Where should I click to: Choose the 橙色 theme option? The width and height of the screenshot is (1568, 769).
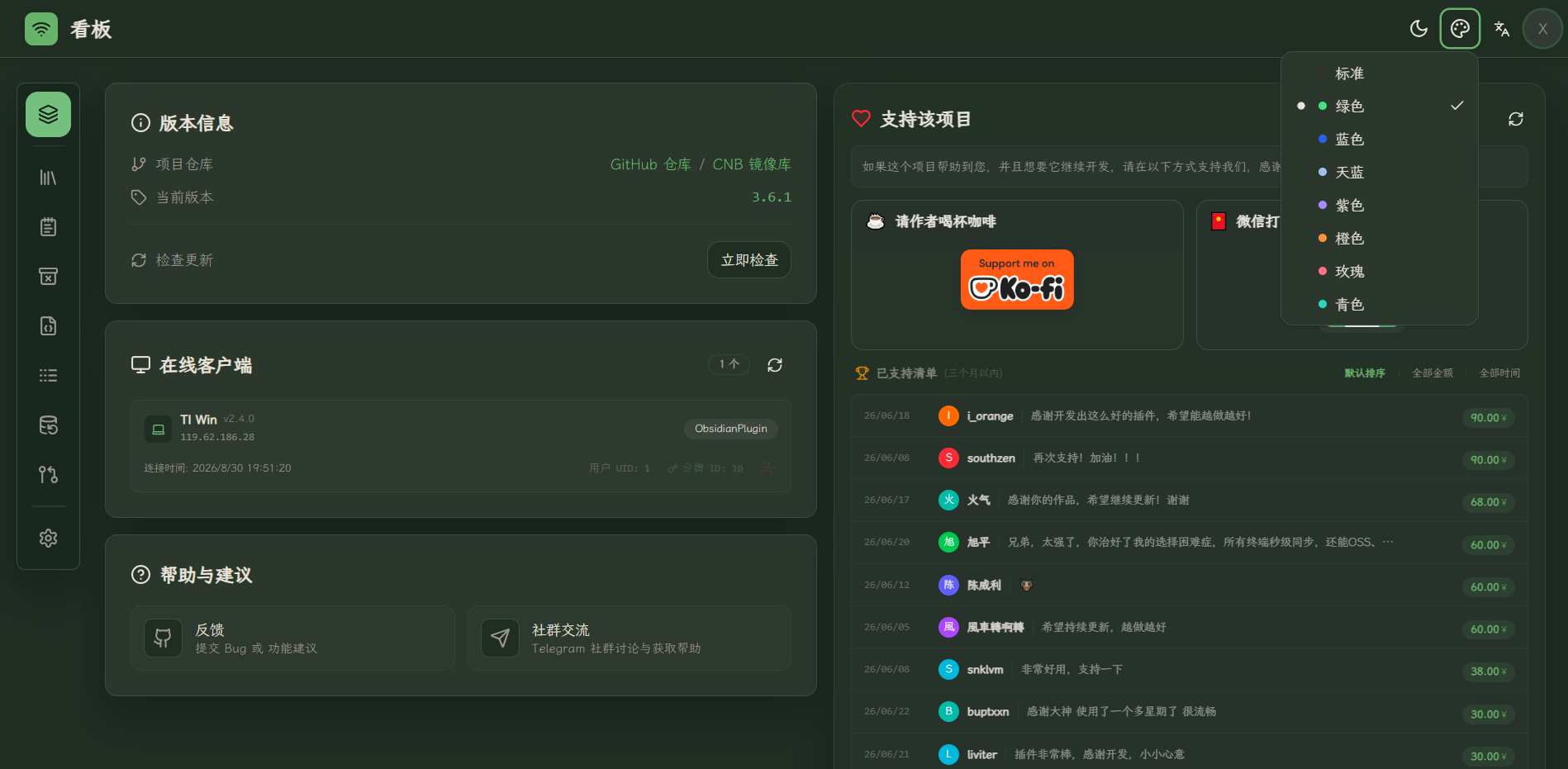click(x=1379, y=239)
